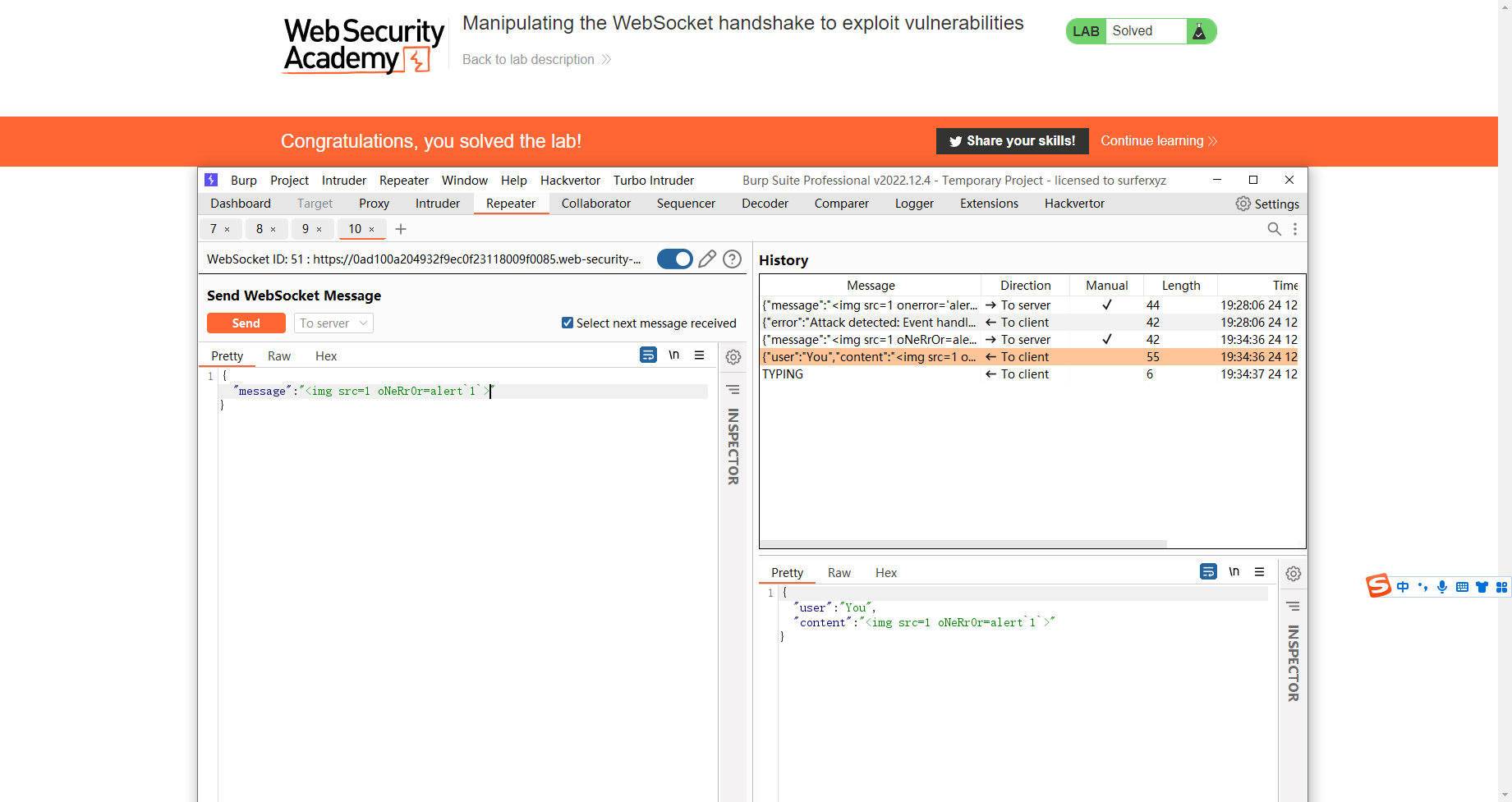Open the help question mark beside the WebSocket toggle
This screenshot has width=1512, height=802.
coord(732,259)
